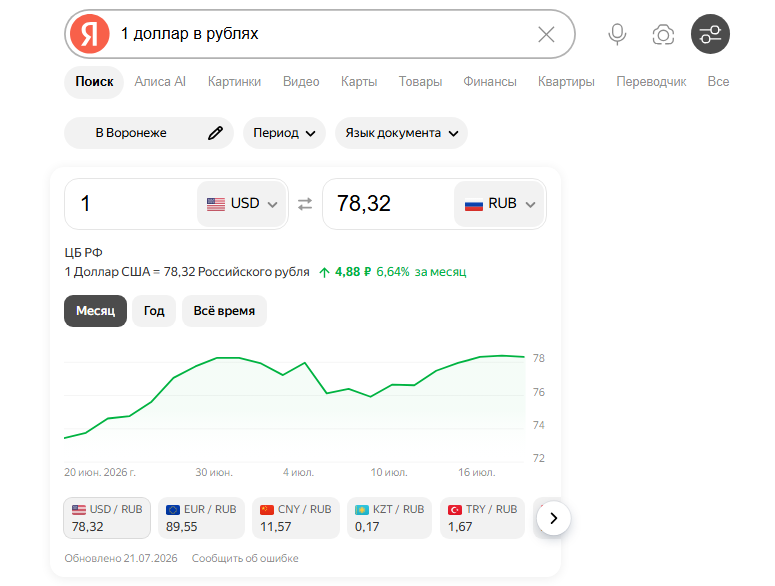The height and width of the screenshot is (586, 775).
Task: Click the US flag in USD selector
Action: 216,204
